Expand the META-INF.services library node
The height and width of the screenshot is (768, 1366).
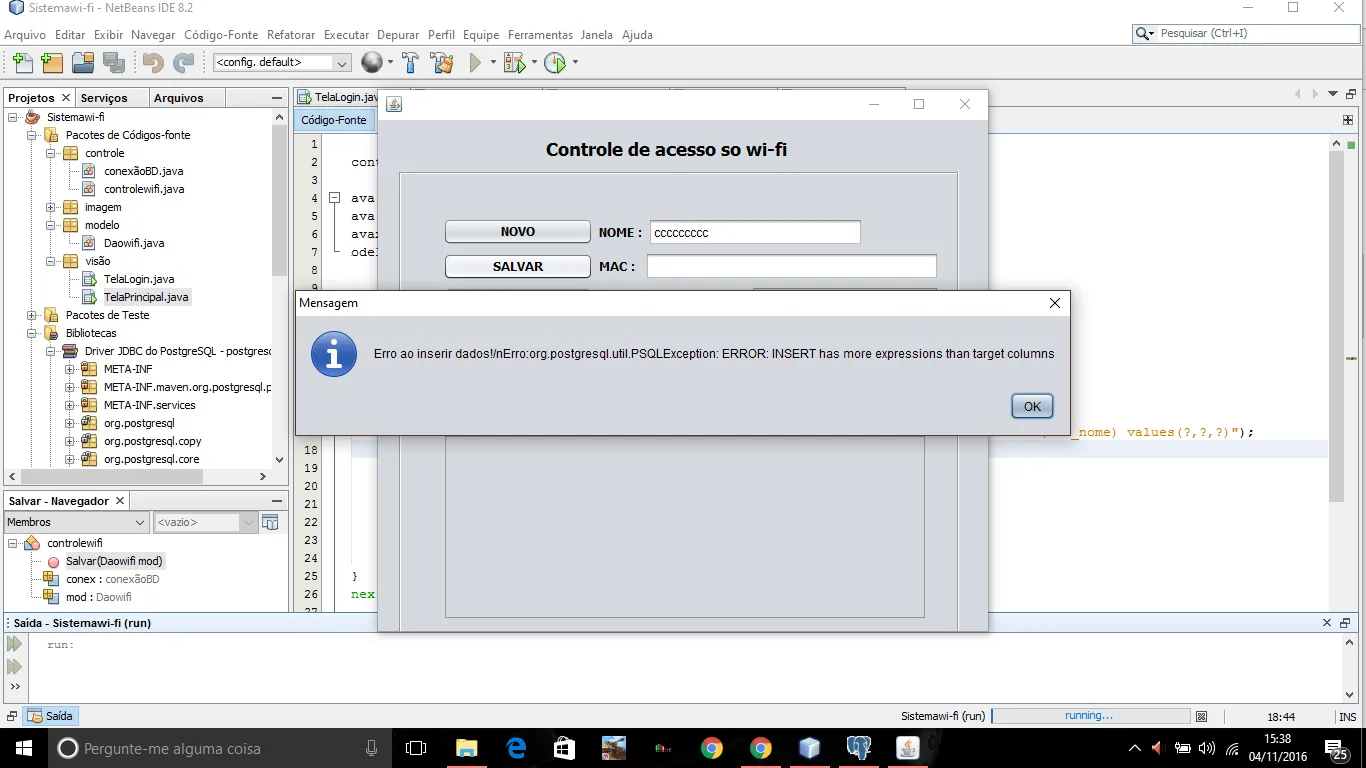tap(70, 405)
